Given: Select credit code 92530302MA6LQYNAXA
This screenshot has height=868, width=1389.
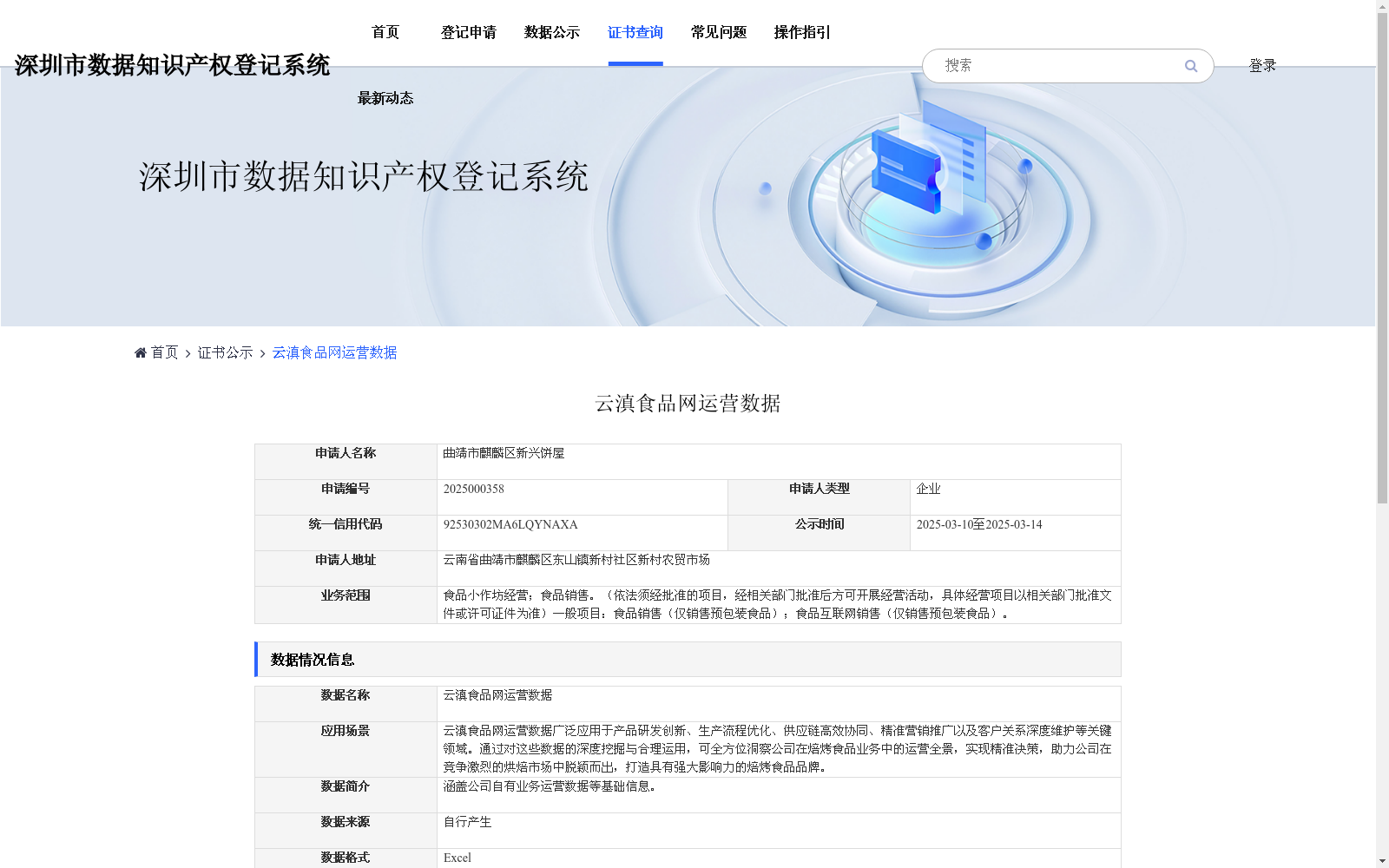Looking at the screenshot, I should pos(510,524).
